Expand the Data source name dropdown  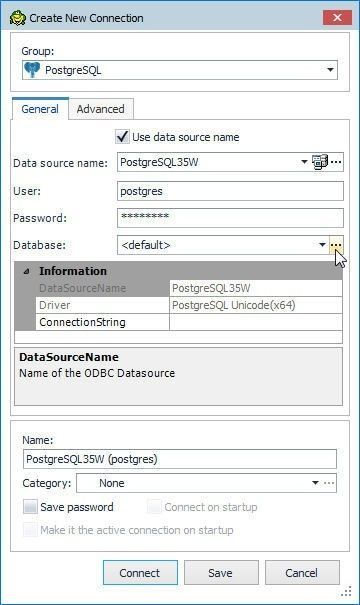click(304, 162)
